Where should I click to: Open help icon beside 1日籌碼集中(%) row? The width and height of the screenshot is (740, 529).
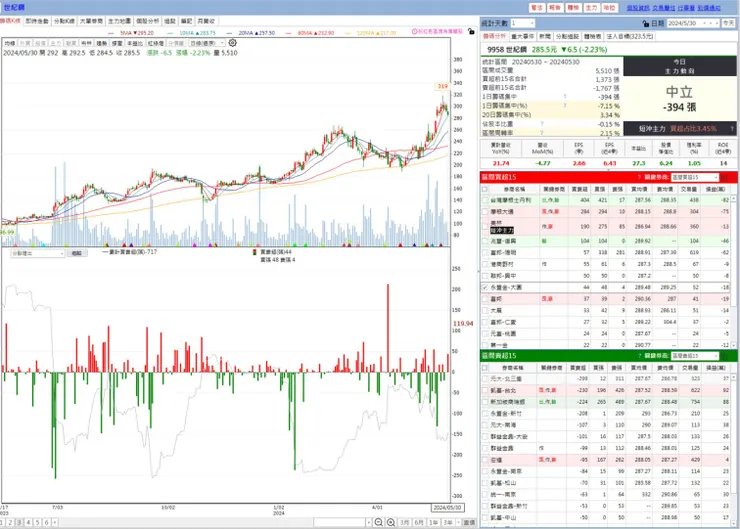click(565, 106)
